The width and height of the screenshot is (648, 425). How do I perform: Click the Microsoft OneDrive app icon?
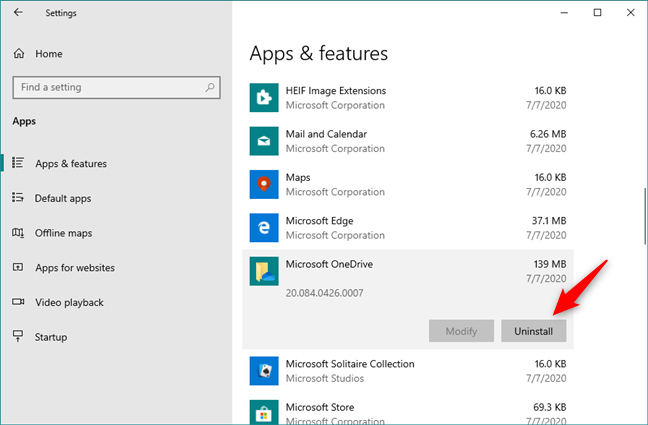264,271
